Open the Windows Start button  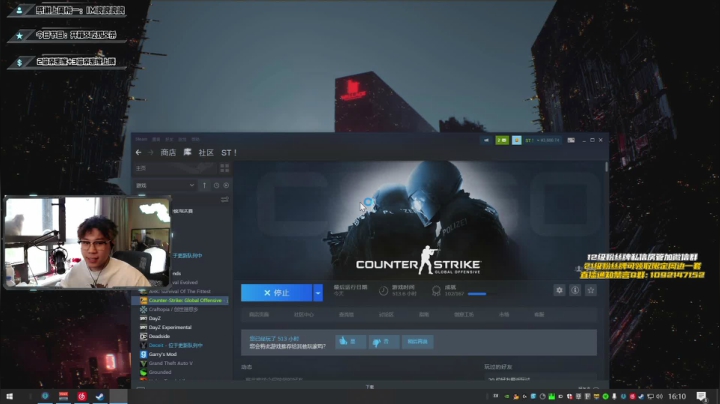coord(9,396)
